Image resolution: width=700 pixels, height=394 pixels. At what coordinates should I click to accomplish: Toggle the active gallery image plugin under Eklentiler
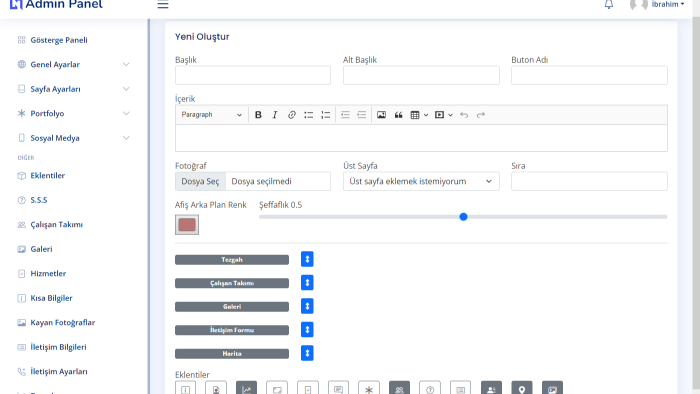click(552, 388)
